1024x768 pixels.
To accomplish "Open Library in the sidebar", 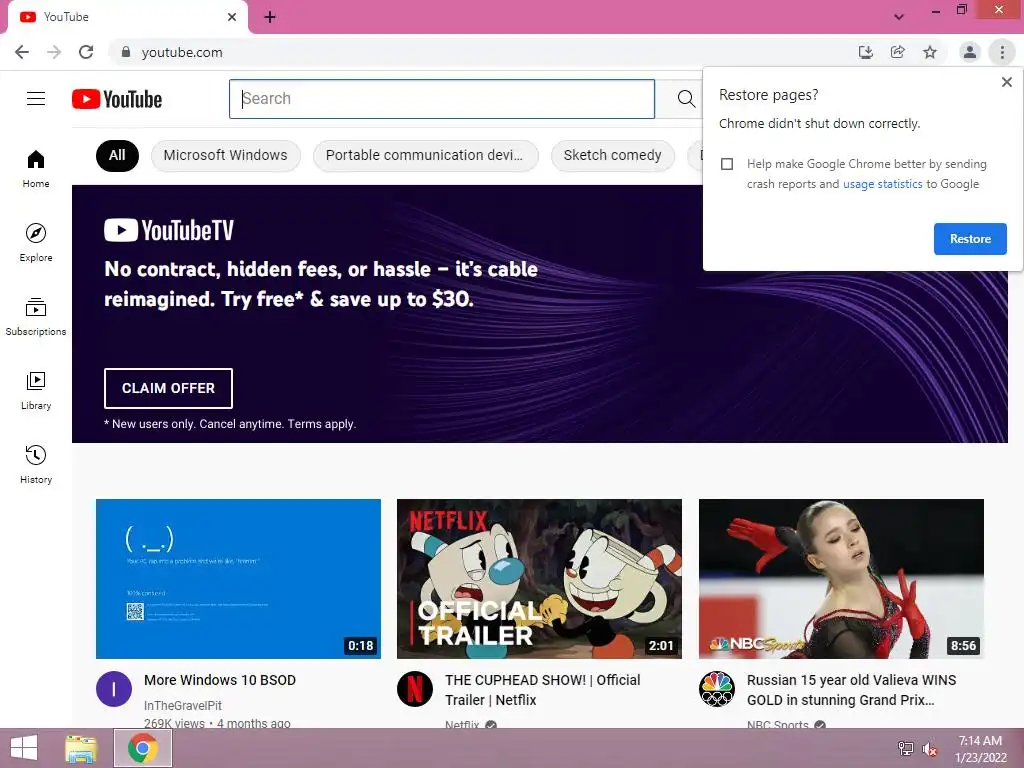I will (x=36, y=391).
